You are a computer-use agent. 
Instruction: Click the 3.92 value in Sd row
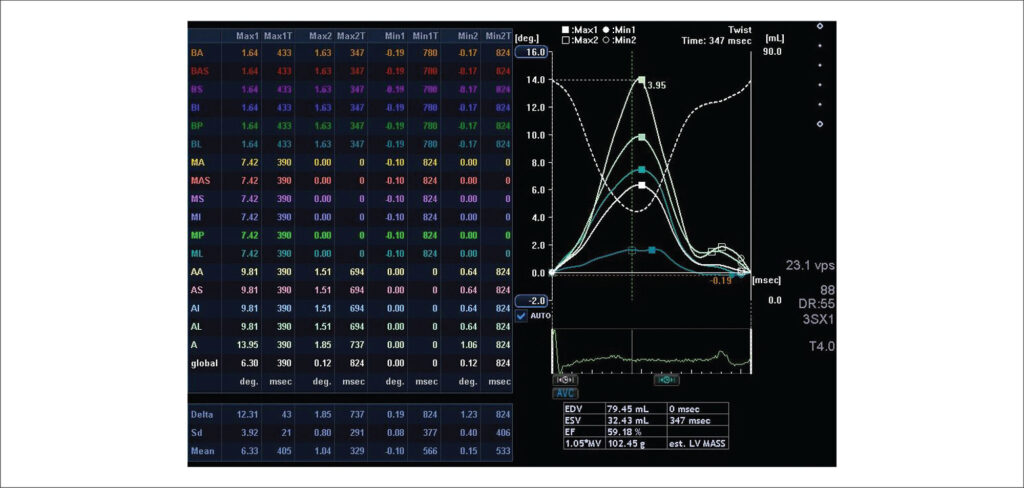click(250, 432)
